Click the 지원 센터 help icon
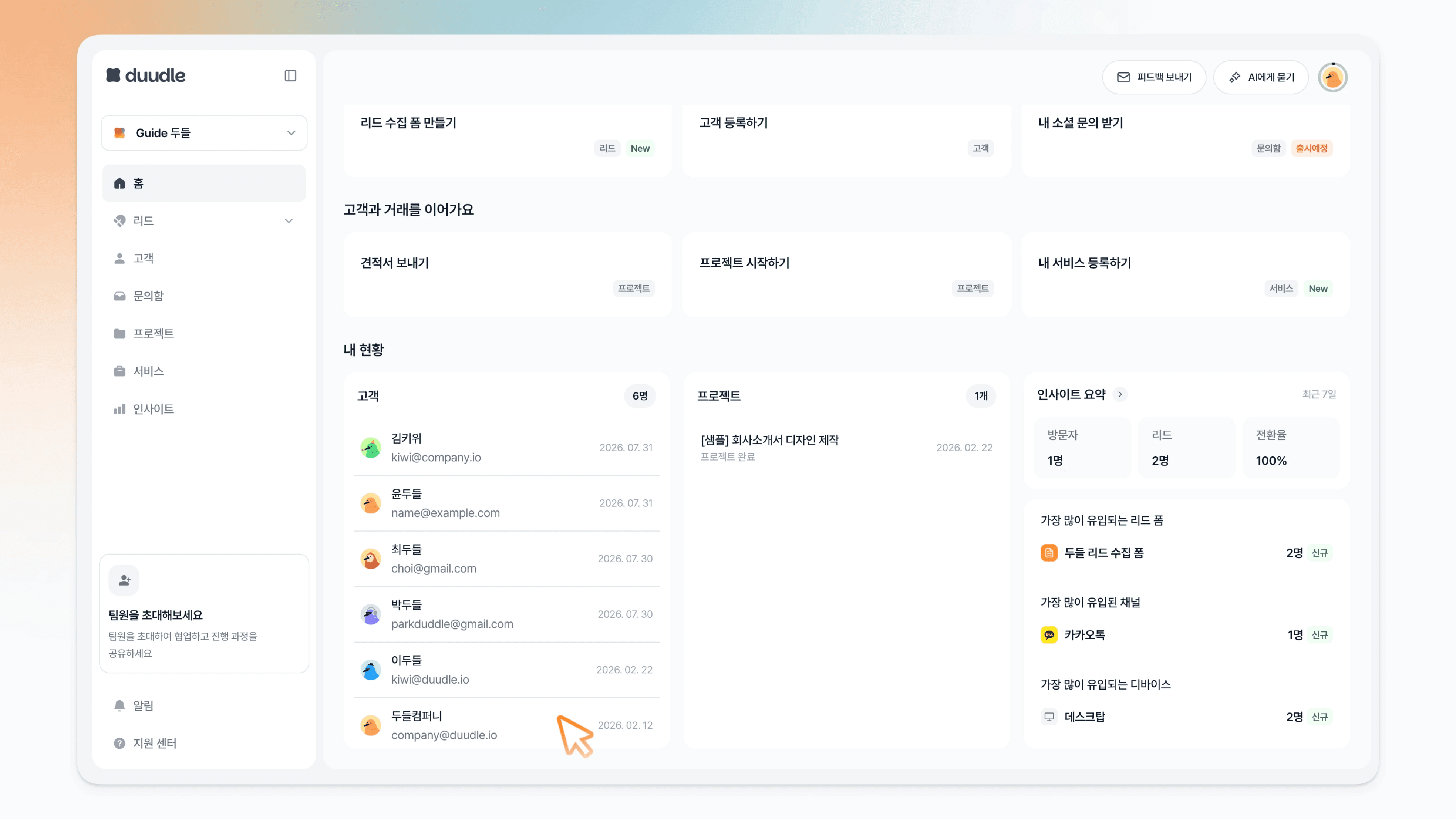Viewport: 1456px width, 819px height. point(119,743)
